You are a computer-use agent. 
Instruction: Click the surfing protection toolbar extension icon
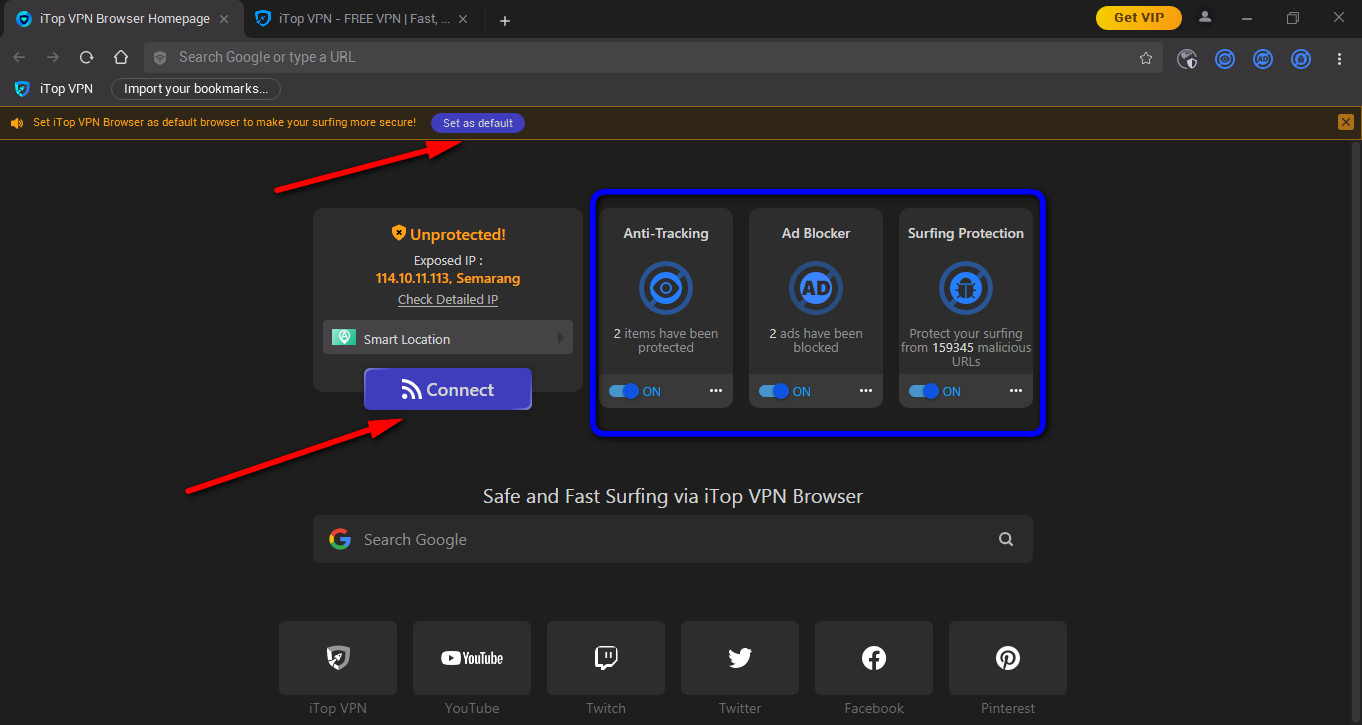tap(1301, 59)
